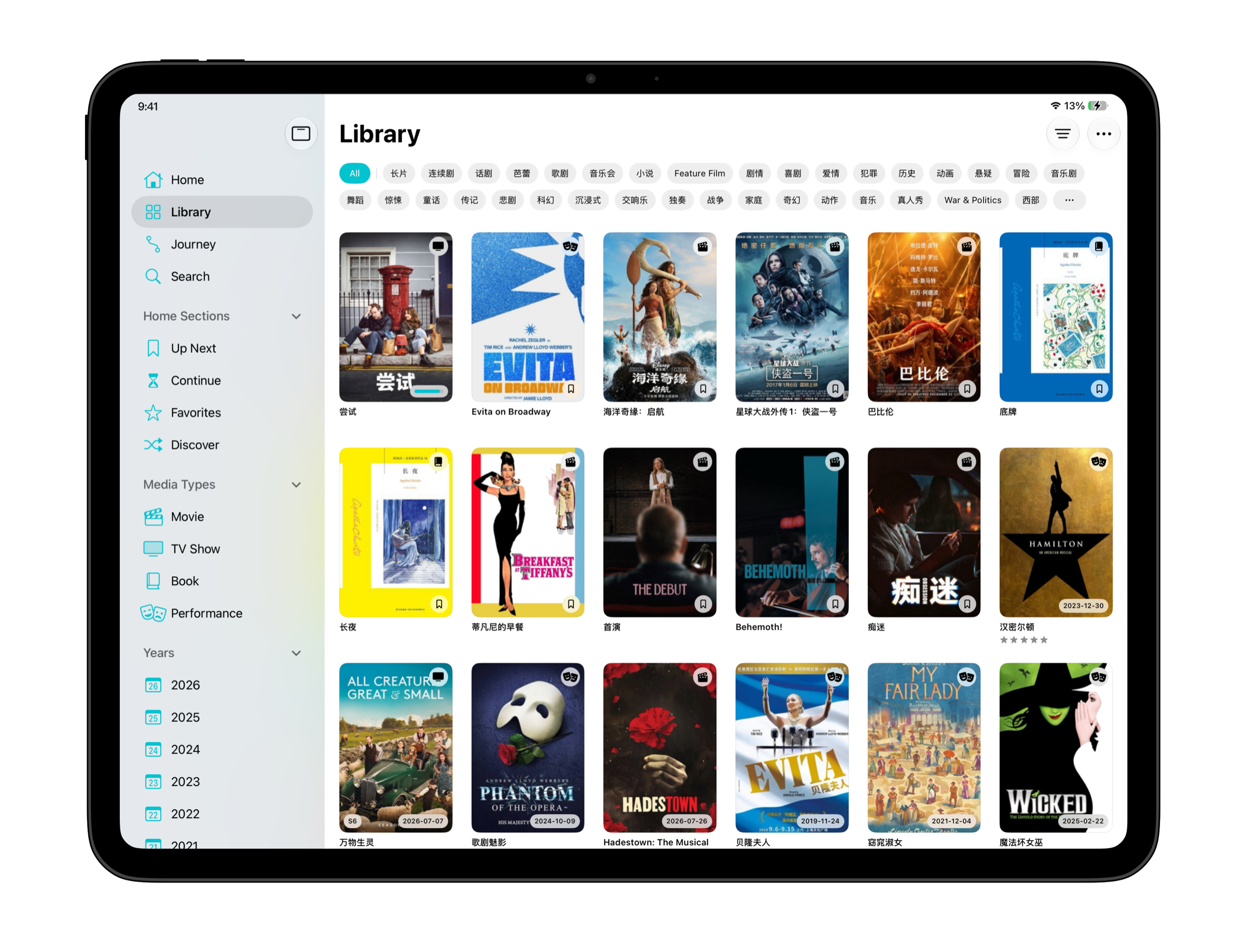Toggle bookmark on 首演 (The Debut)
Image resolution: width=1245 pixels, height=952 pixels.
(703, 604)
